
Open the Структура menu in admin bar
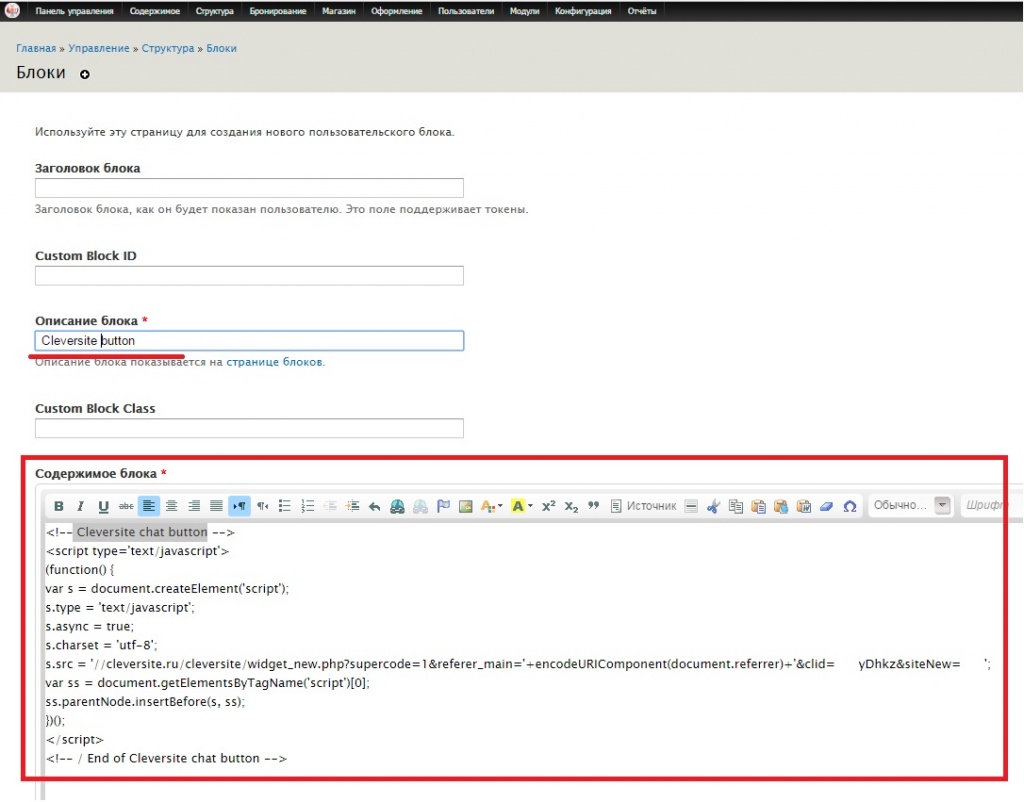coord(215,12)
